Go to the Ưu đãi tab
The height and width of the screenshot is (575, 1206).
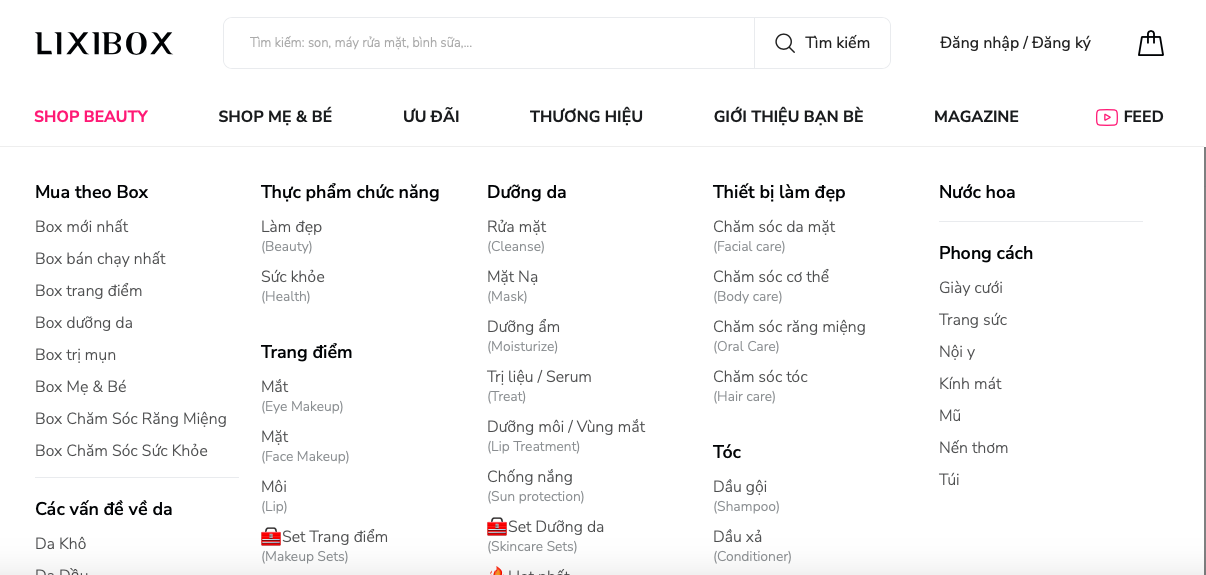(x=431, y=117)
